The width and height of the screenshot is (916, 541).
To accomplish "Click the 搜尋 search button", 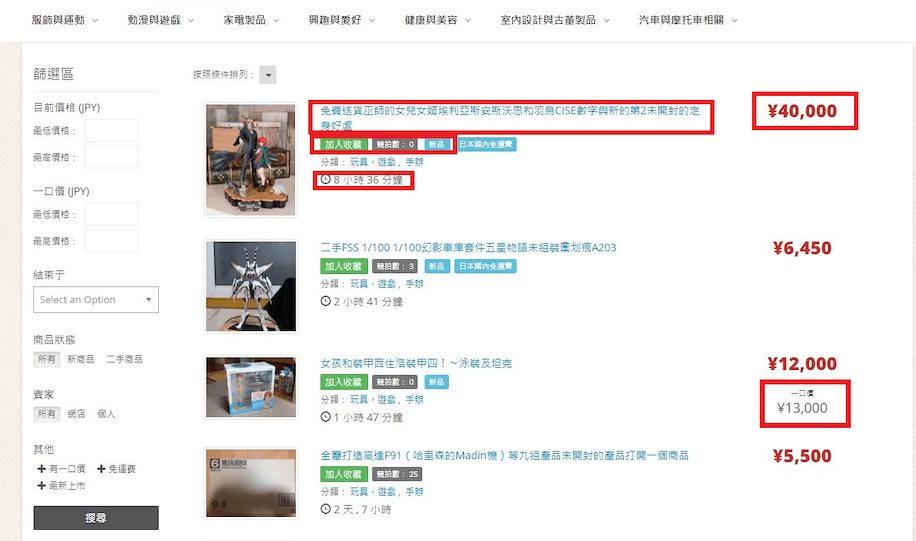I will pyautogui.click(x=96, y=518).
